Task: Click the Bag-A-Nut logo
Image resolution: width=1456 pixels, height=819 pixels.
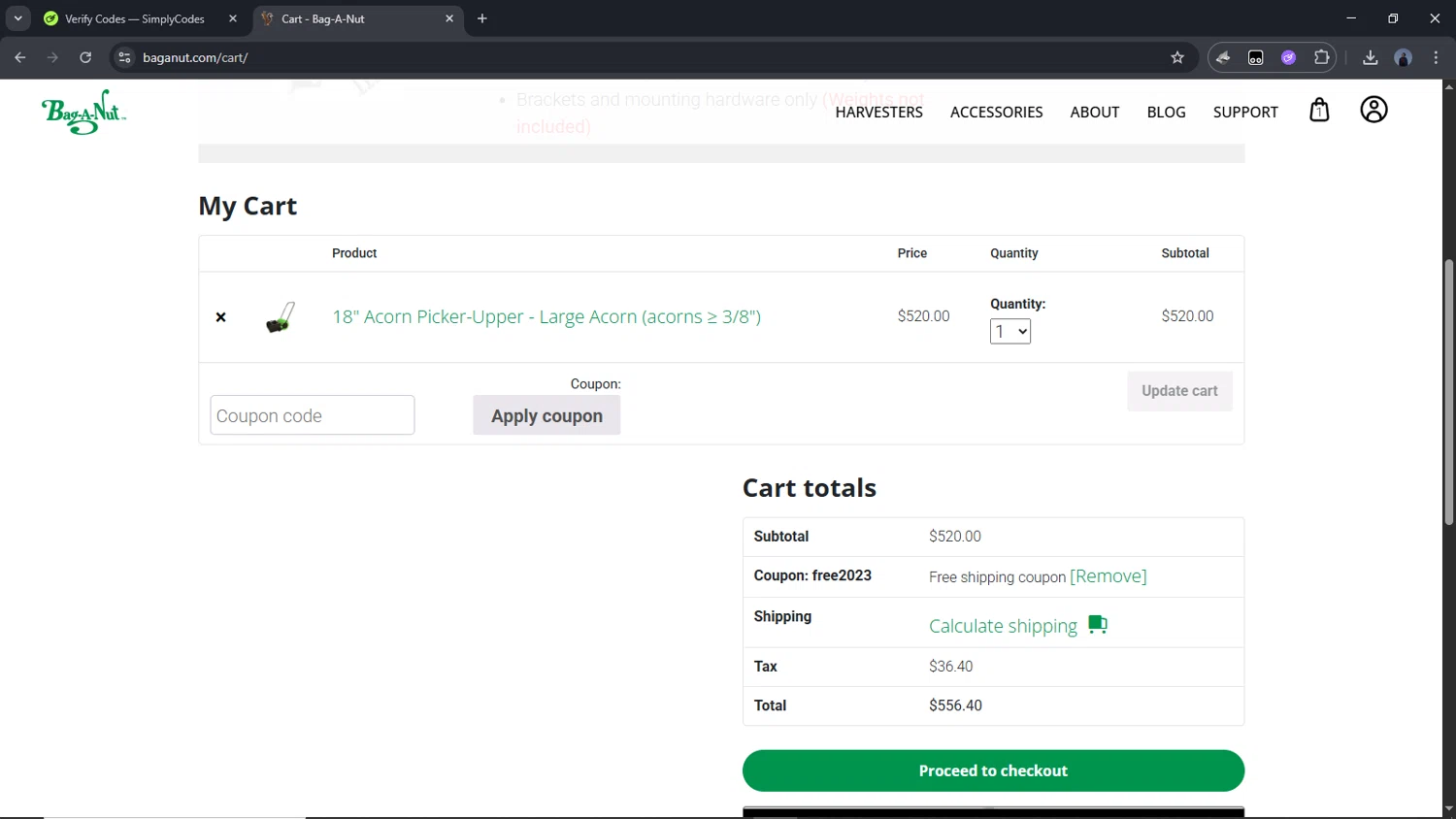Action: pos(83,112)
